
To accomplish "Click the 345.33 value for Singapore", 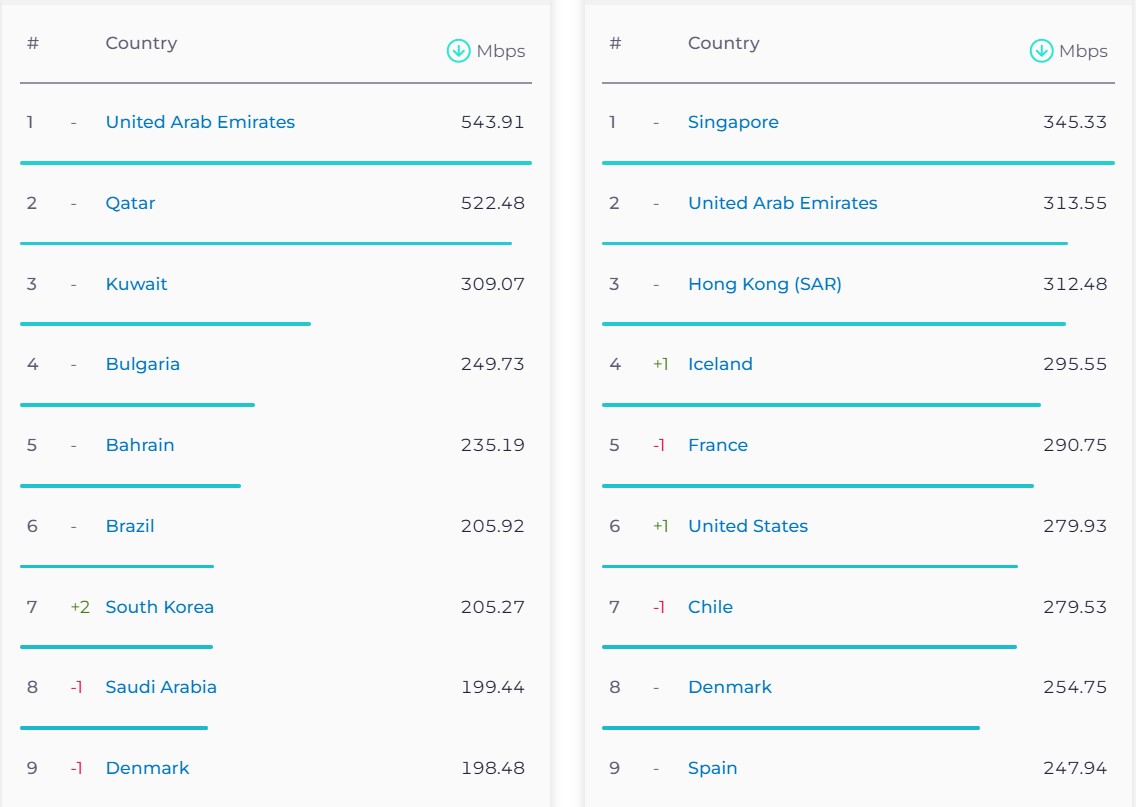I will pyautogui.click(x=1075, y=122).
